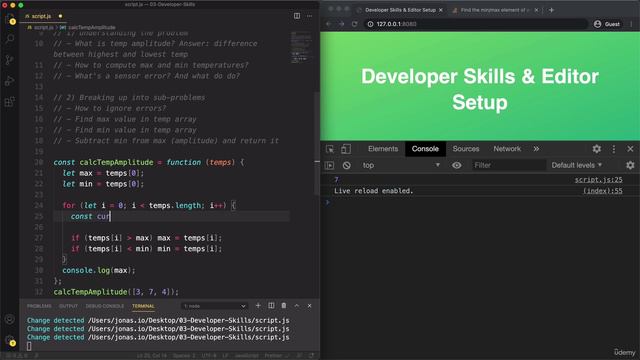This screenshot has height=360, width=640.
Task: Open the Search view in activity bar
Action: pos(10,39)
